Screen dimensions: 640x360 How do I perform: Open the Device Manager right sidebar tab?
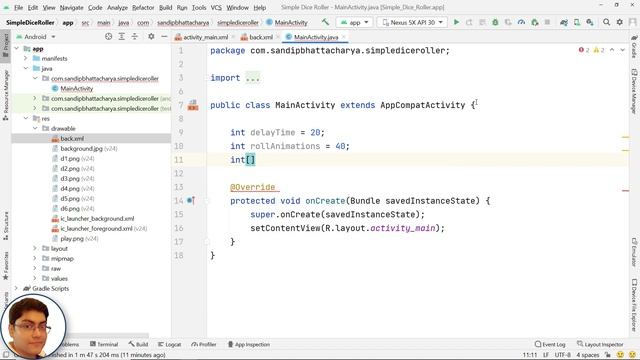[x=634, y=91]
